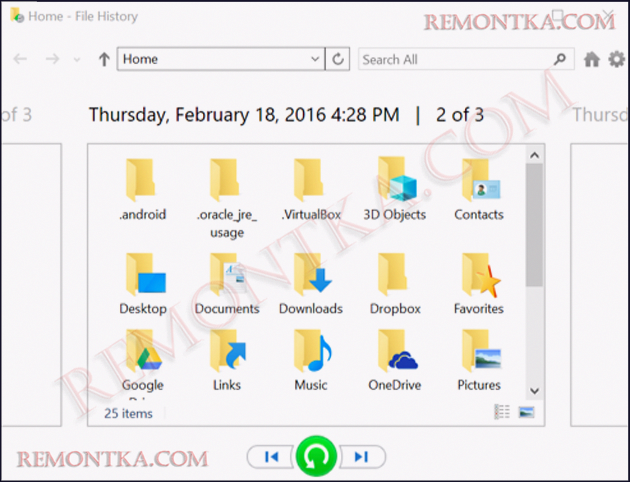Go up one folder level
Viewport: 630px width, 482px height.
coord(104,59)
